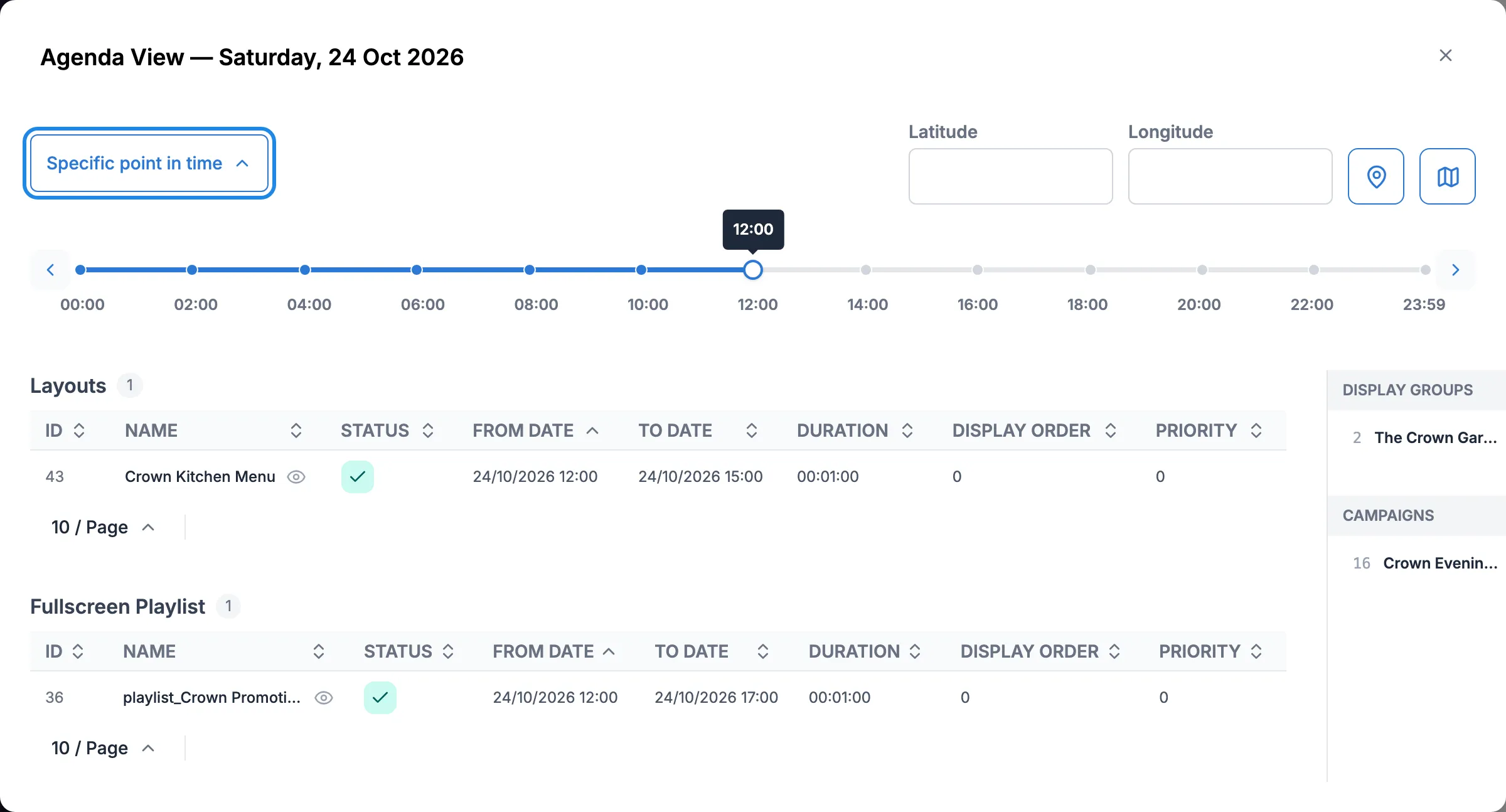Go to the next timeline range arrow
1506x812 pixels.
(x=1456, y=270)
